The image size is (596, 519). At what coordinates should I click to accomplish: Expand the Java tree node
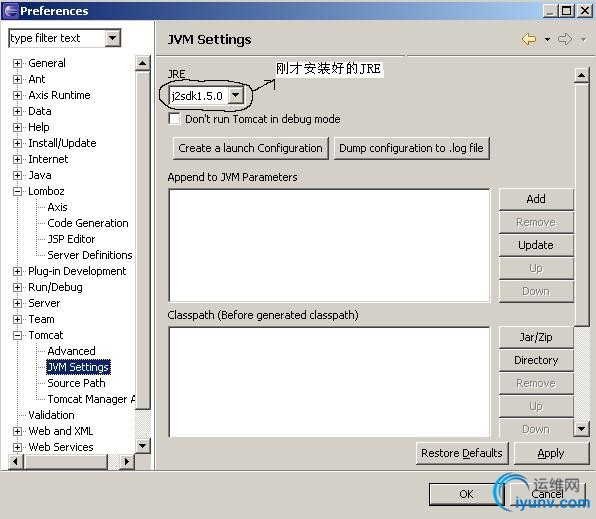pos(17,175)
